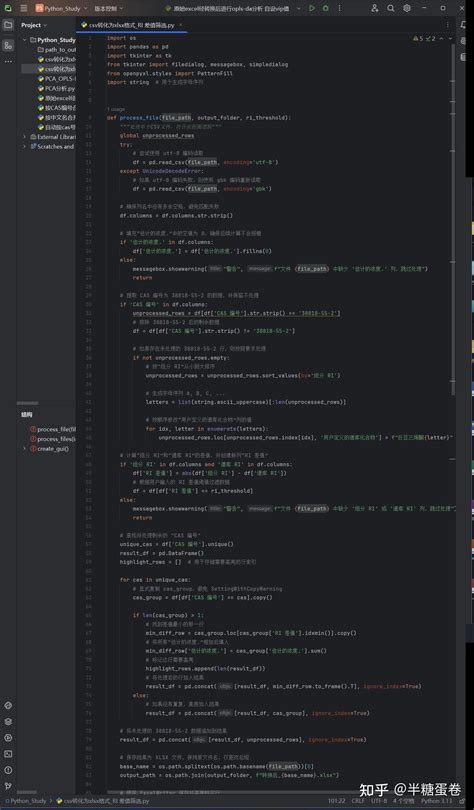This screenshot has width=474, height=810.
Task: Expand the External Libraries node
Action: coord(25,137)
